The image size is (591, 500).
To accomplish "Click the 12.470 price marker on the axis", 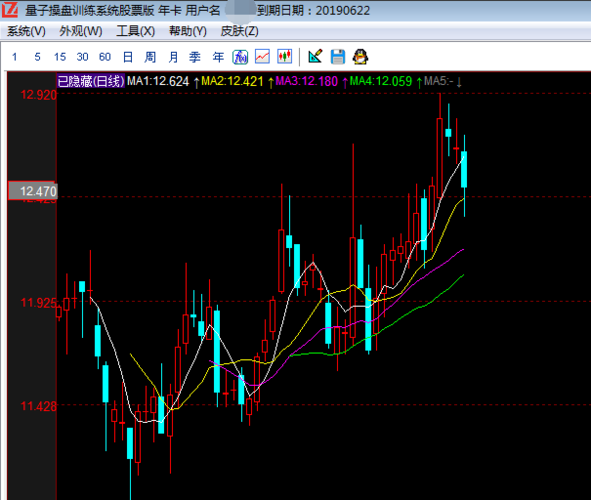I will (33, 191).
